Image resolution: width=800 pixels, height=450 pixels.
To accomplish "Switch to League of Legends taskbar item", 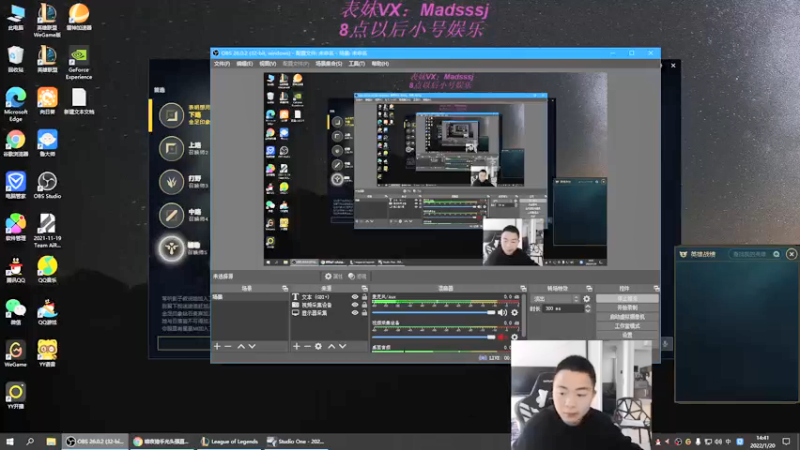I will coord(230,441).
